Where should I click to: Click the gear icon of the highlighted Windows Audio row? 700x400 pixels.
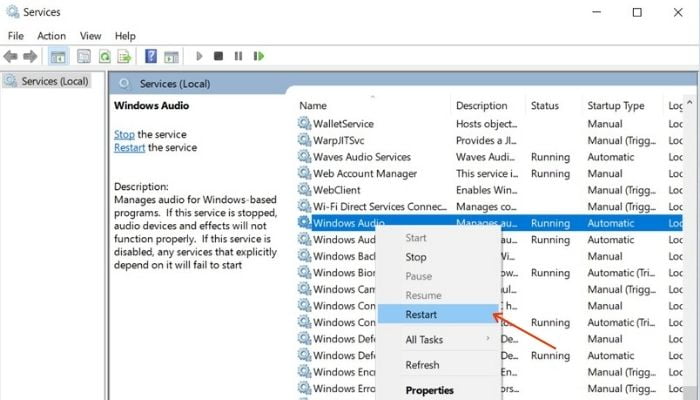coord(304,222)
